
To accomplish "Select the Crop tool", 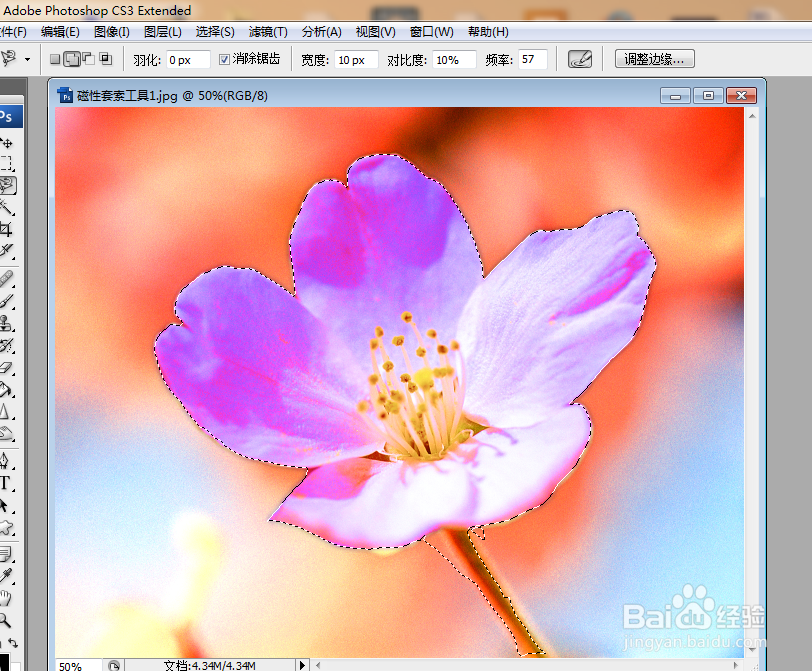I will pos(7,229).
